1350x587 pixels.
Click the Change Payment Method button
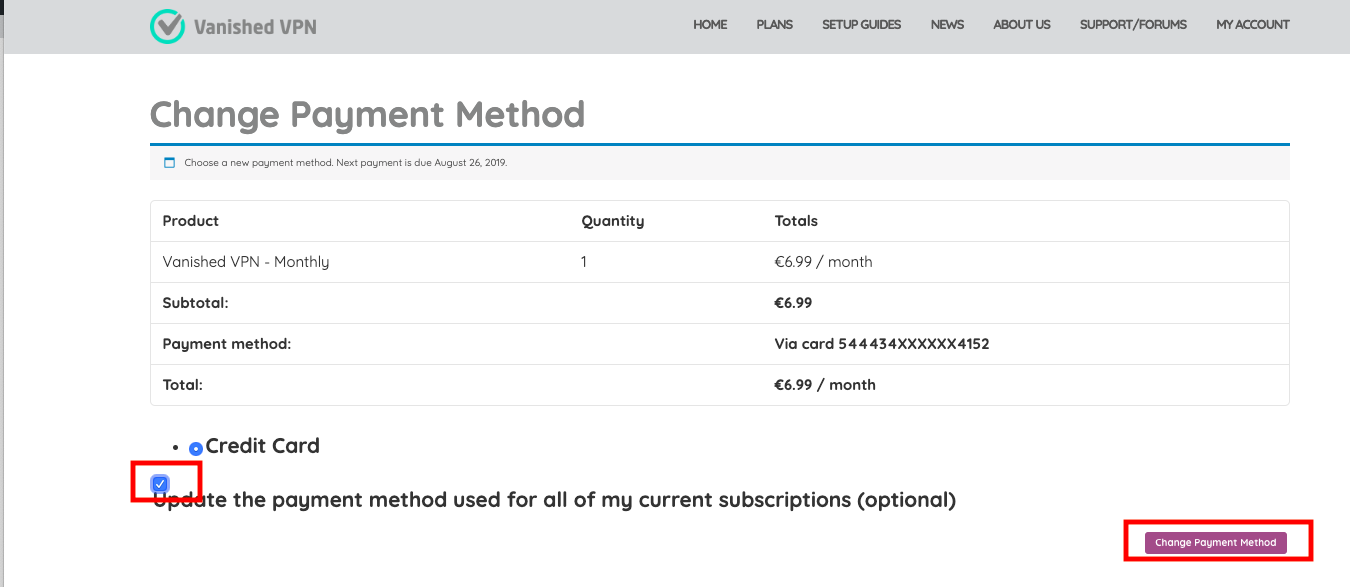coord(1215,543)
